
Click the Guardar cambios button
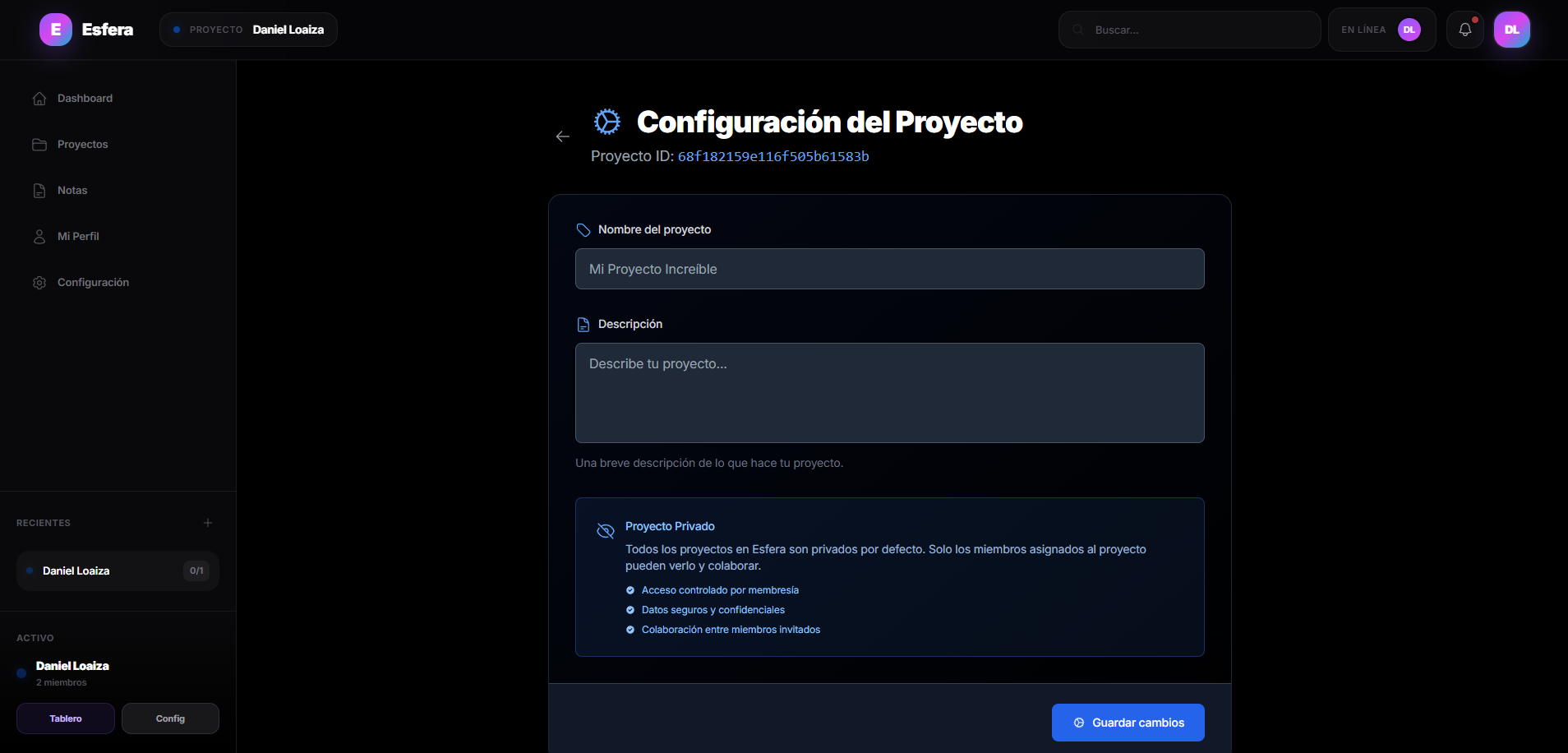[x=1127, y=722]
